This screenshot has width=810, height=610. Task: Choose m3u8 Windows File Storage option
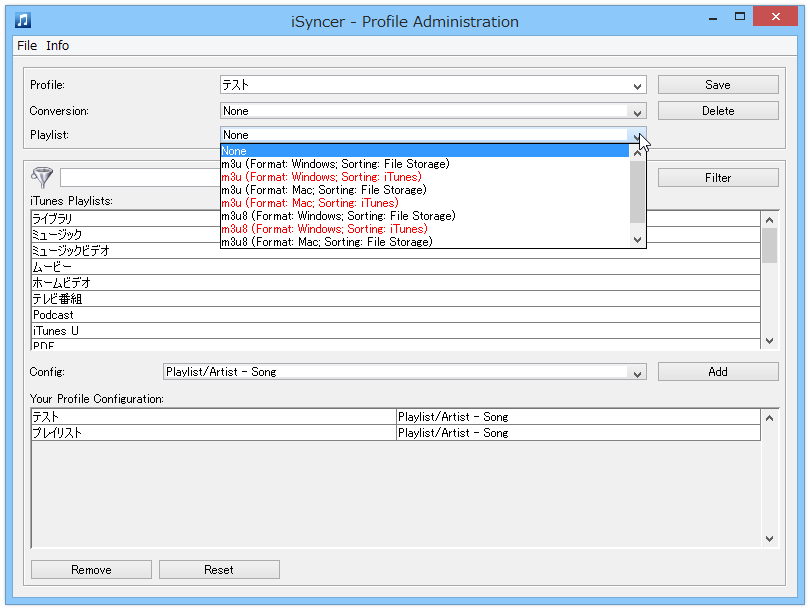(x=425, y=215)
